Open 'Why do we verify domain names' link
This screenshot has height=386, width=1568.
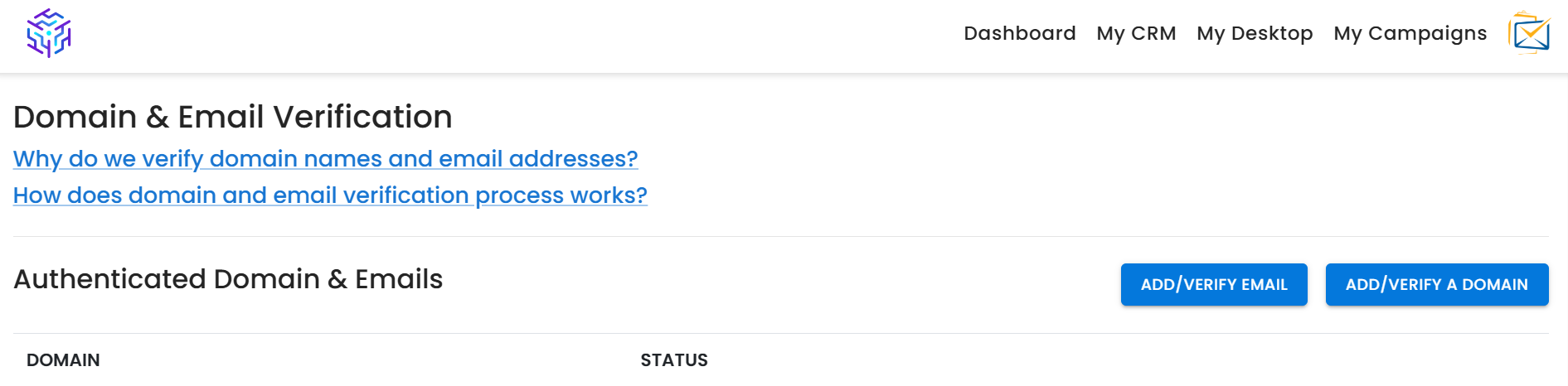(326, 158)
